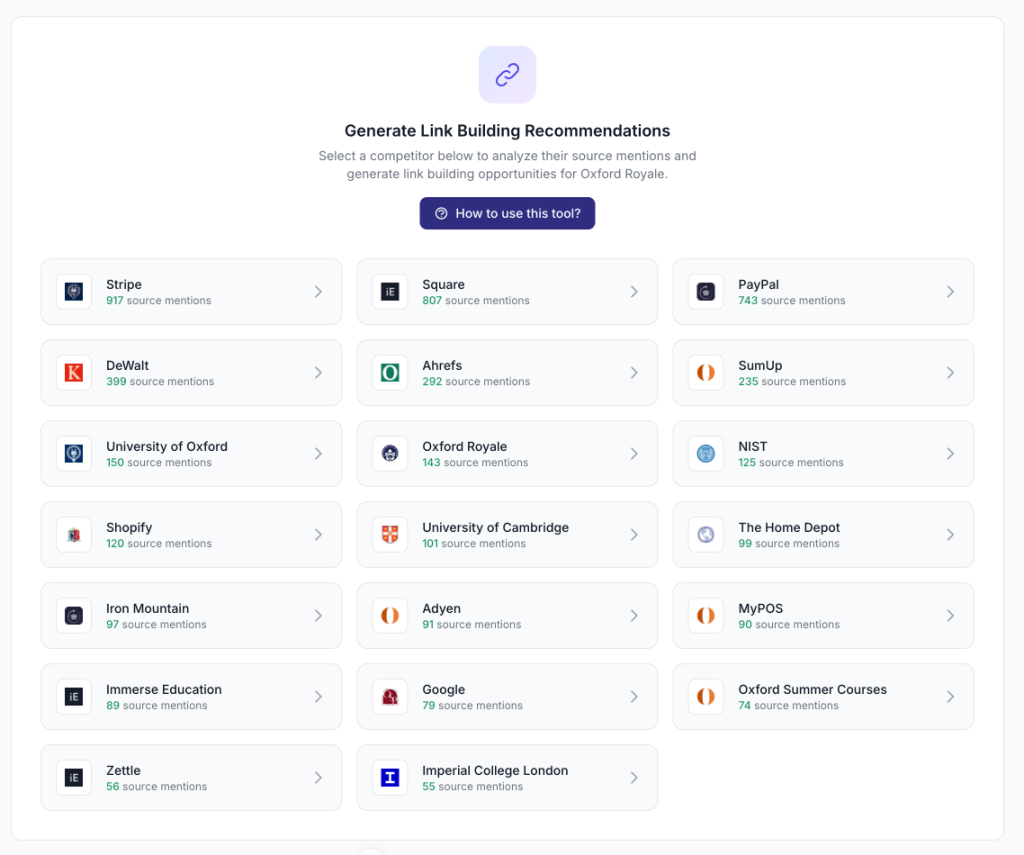Click '150 source mentions' under University of Oxford

click(x=159, y=462)
